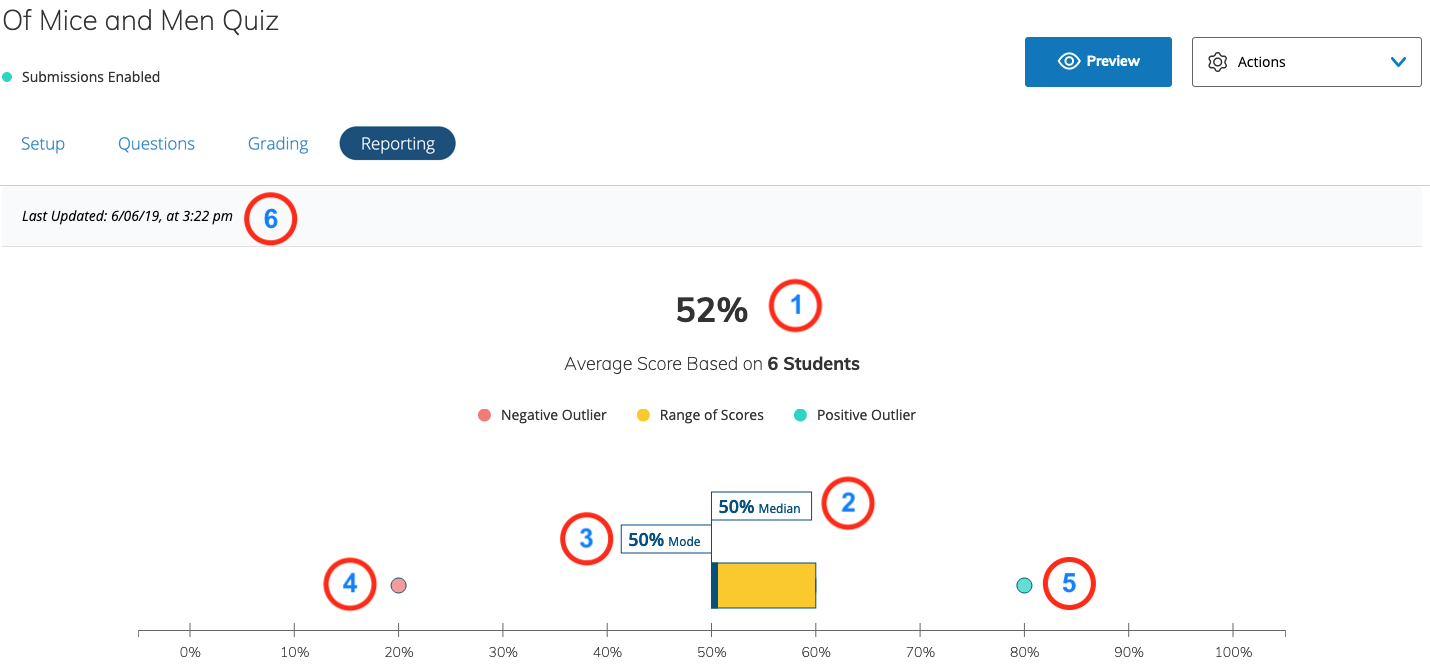Screen dimensions: 1430x667
Task: Expand the Actions dropdown chevron
Action: (1398, 62)
